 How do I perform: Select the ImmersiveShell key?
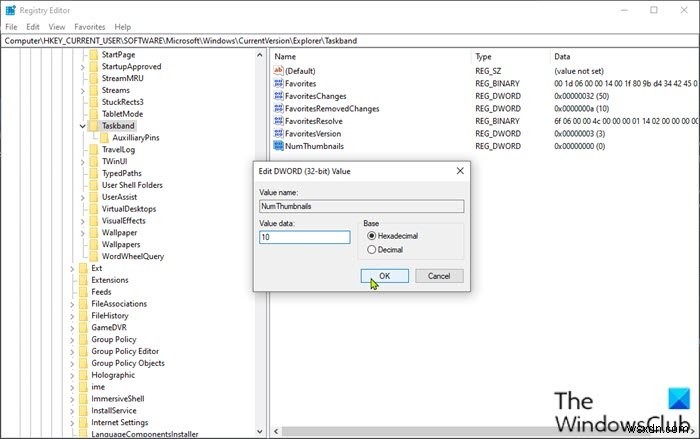118,399
